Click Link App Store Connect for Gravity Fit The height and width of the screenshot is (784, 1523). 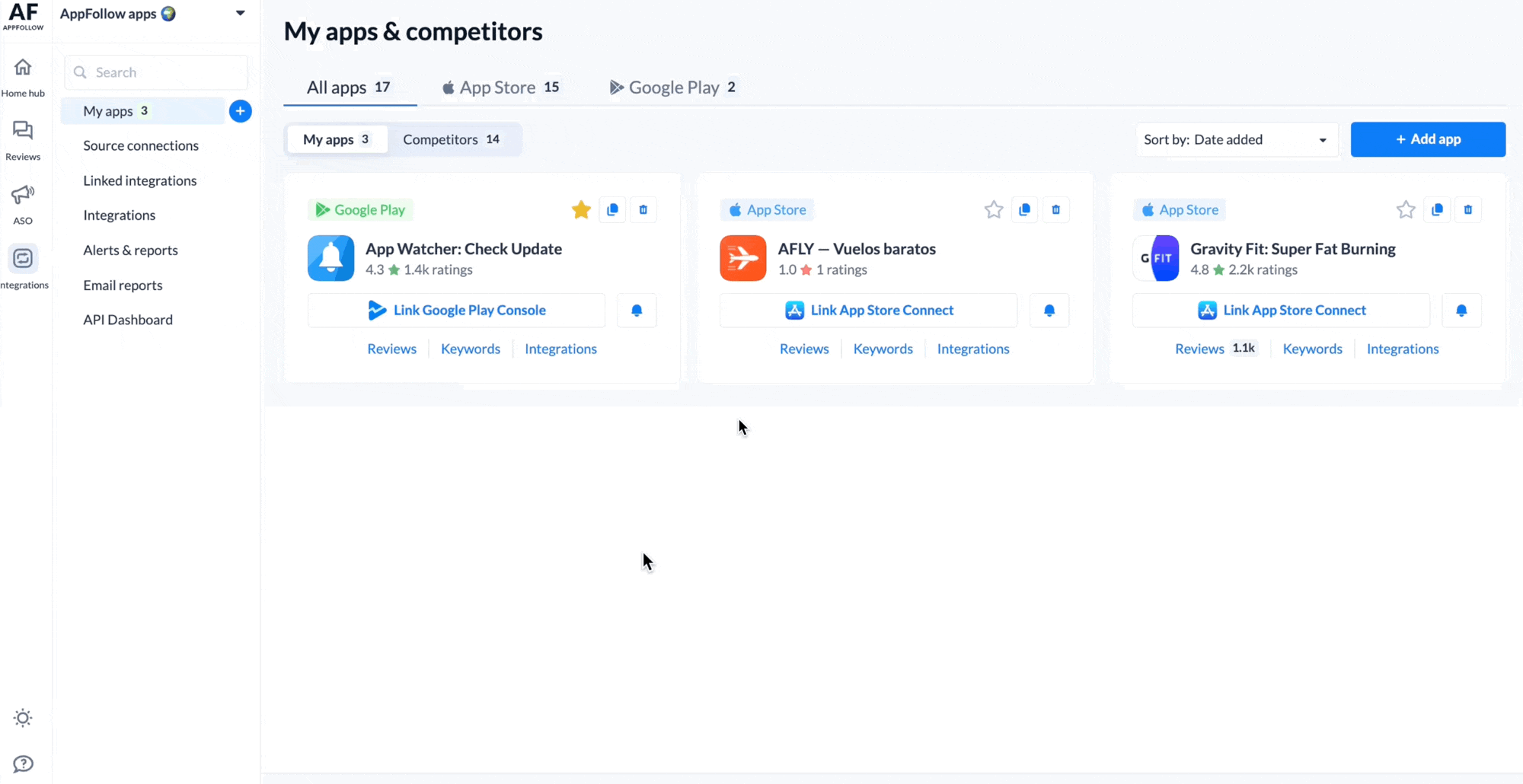pos(1282,311)
